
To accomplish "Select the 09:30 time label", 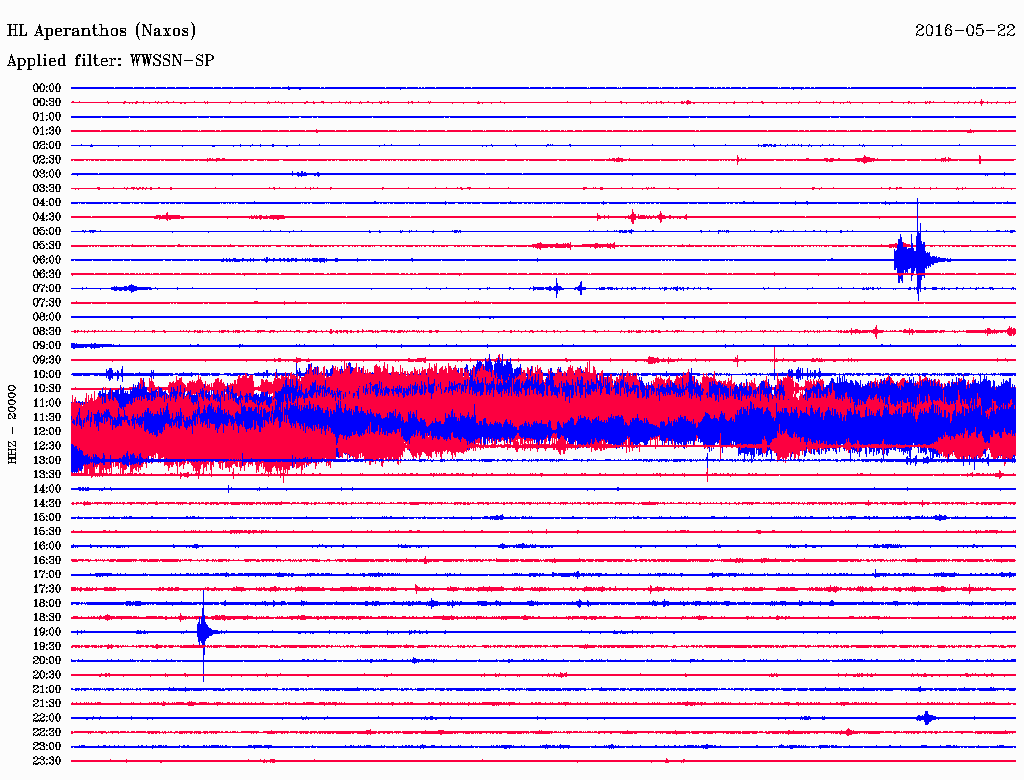I will [x=47, y=360].
